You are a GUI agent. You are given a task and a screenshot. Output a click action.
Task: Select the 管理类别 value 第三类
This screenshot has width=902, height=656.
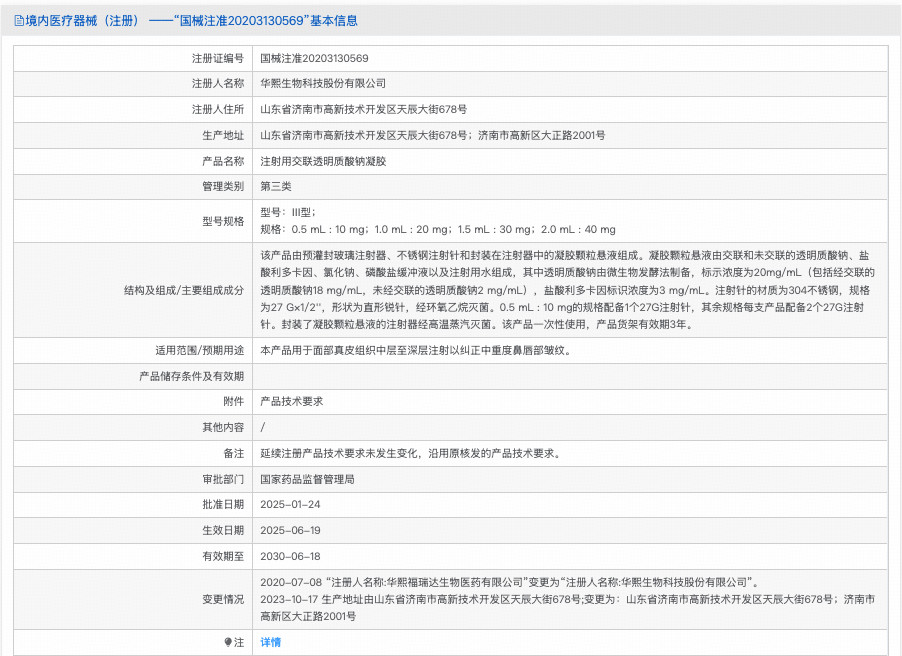point(276,186)
